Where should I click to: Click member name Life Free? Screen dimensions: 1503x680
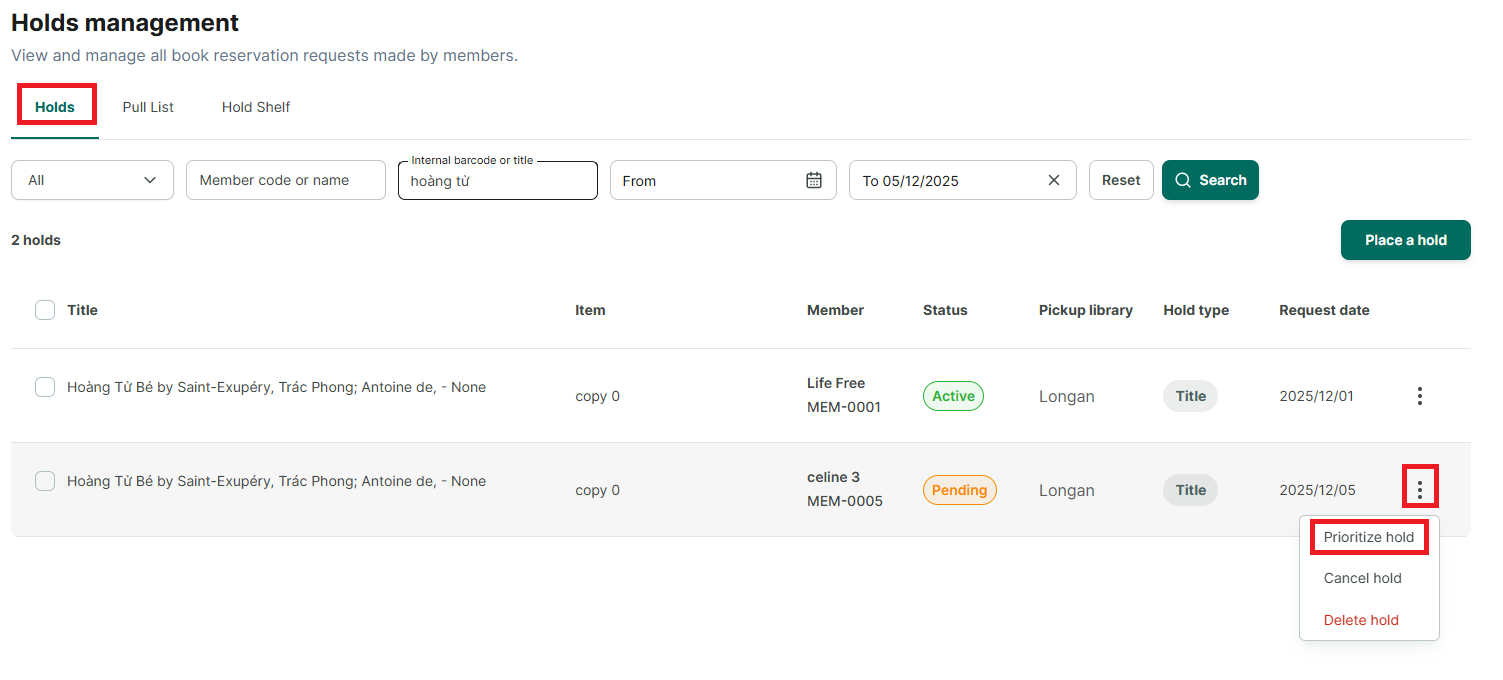pyautogui.click(x=836, y=383)
